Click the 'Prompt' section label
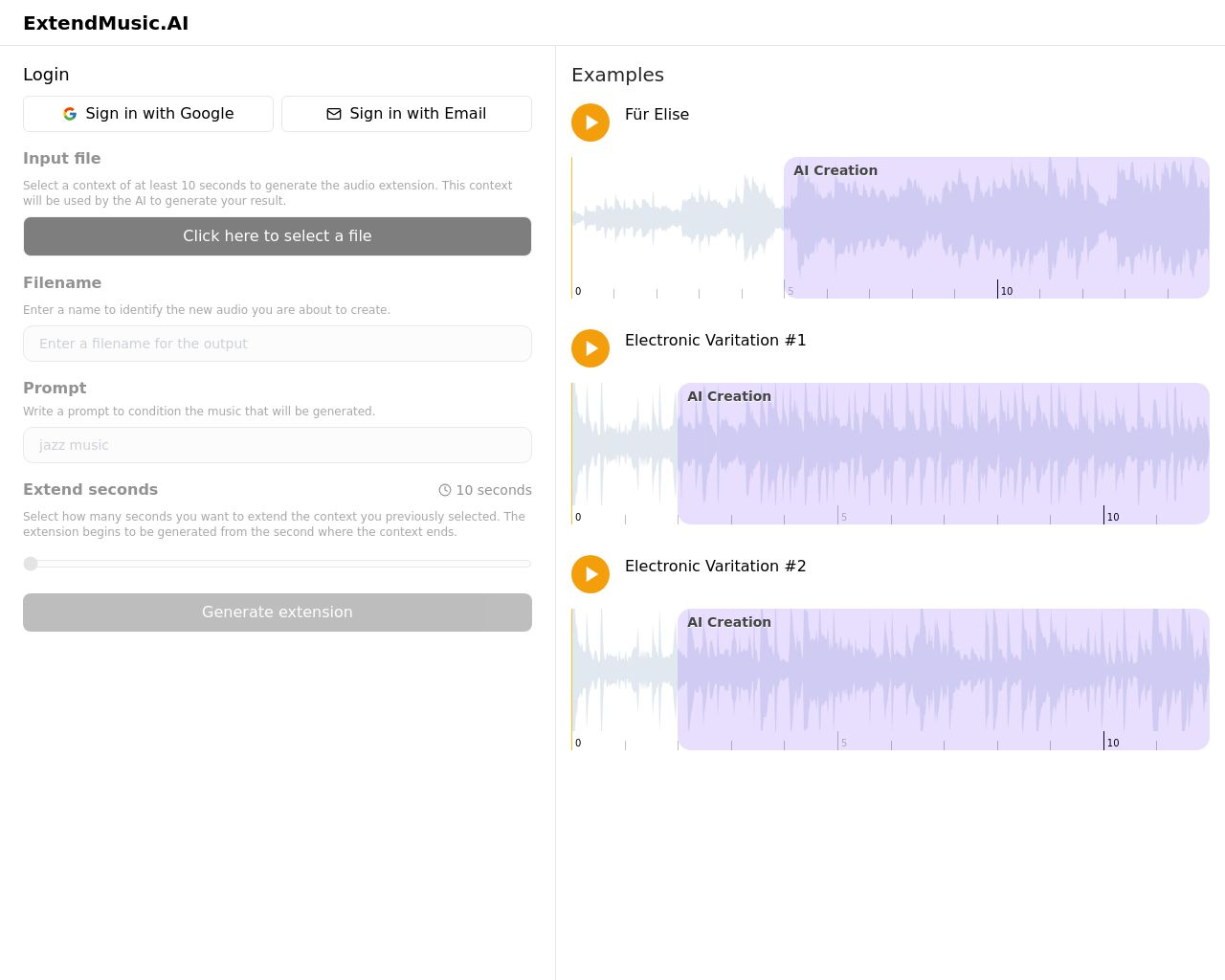The width and height of the screenshot is (1225, 980). coord(55,389)
